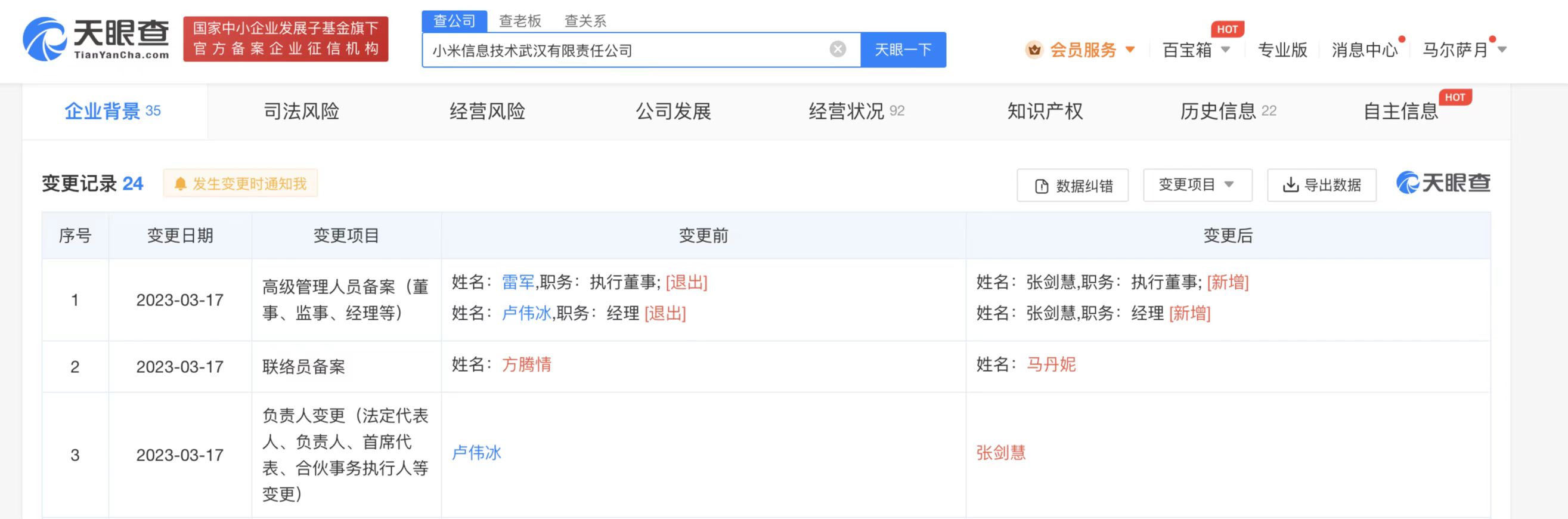1568x519 pixels.
Task: Click the name 方腾情 in row 2
Action: [x=526, y=364]
